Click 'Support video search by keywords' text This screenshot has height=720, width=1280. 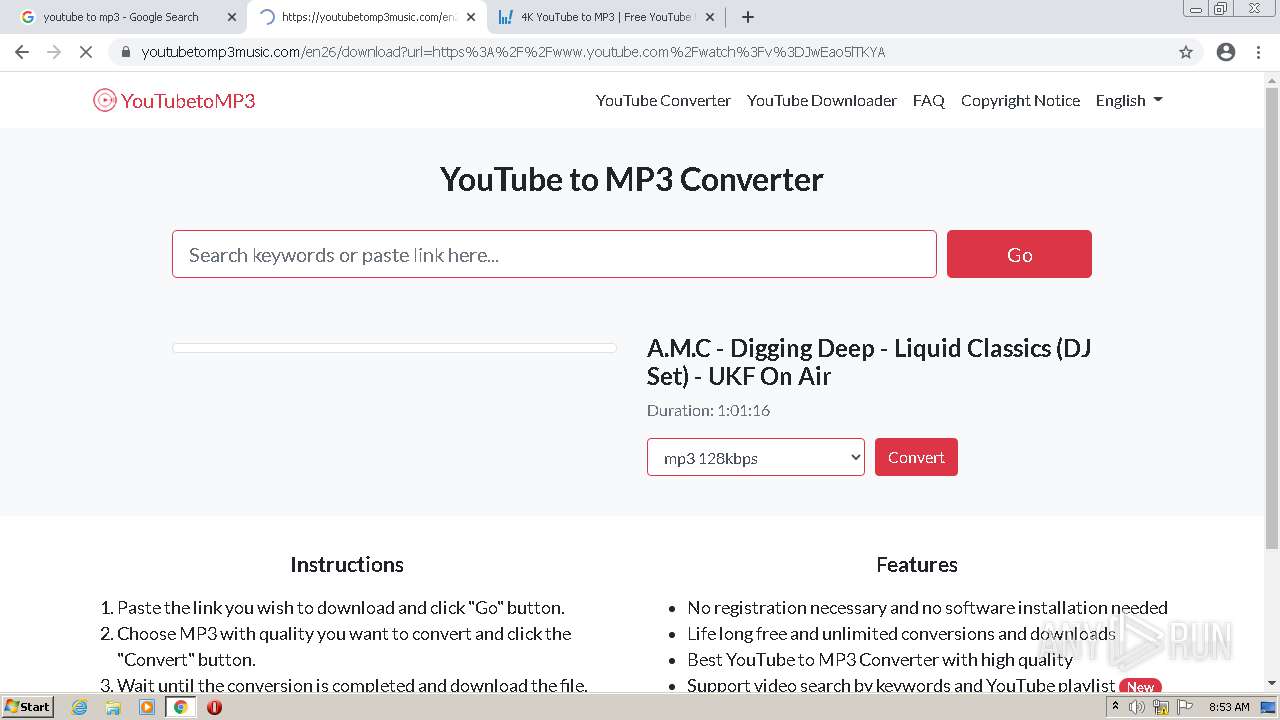(901, 685)
